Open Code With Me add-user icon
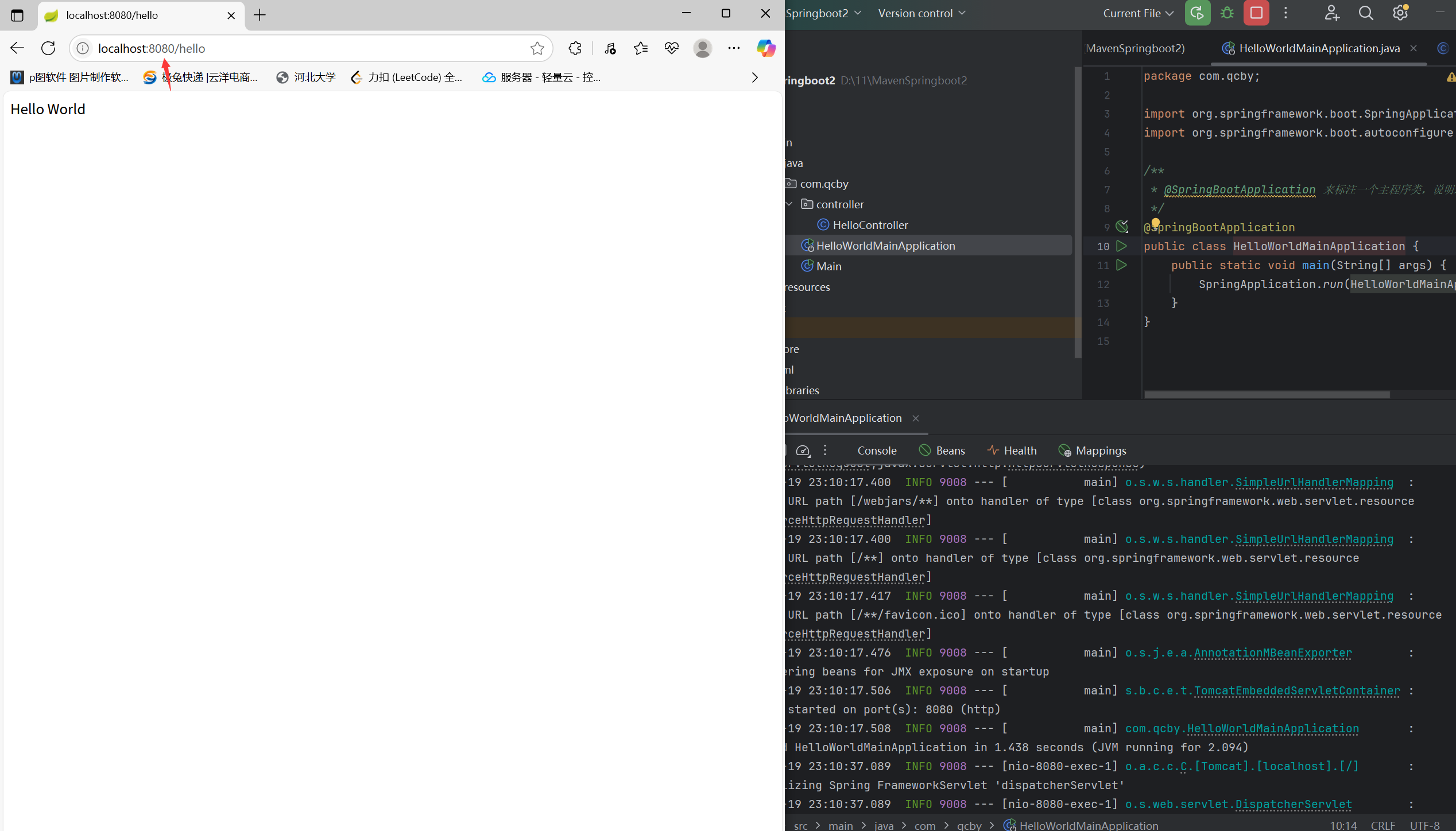This screenshot has height=831, width=1456. pos(1332,13)
